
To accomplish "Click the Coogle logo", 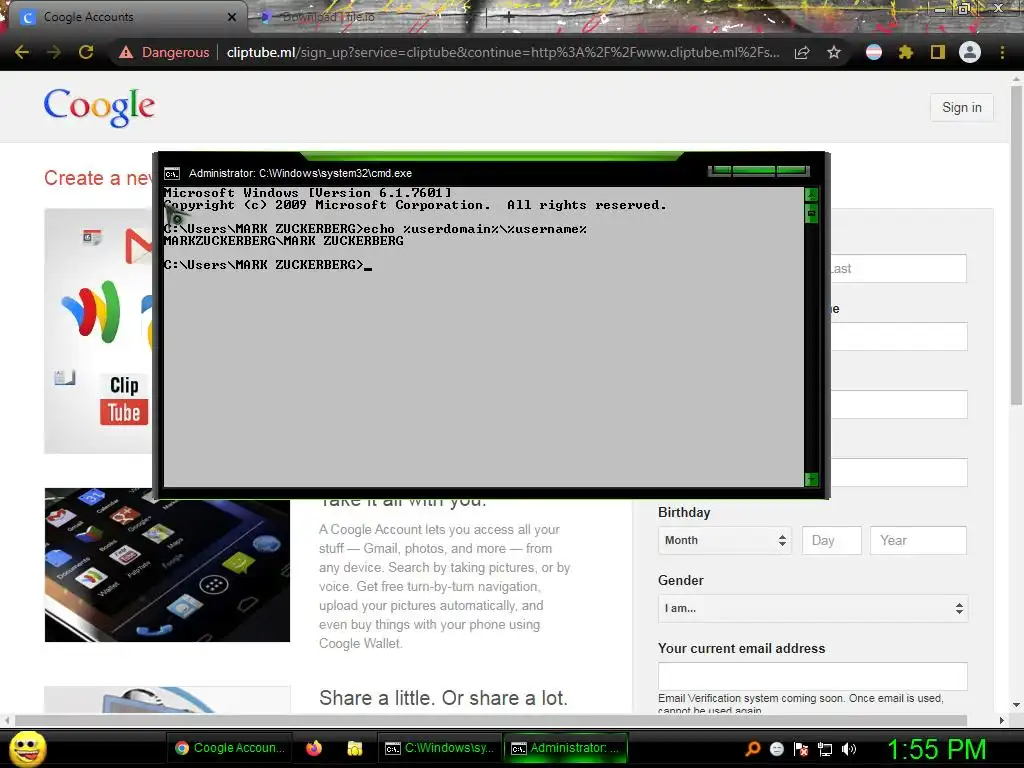I will tap(99, 107).
